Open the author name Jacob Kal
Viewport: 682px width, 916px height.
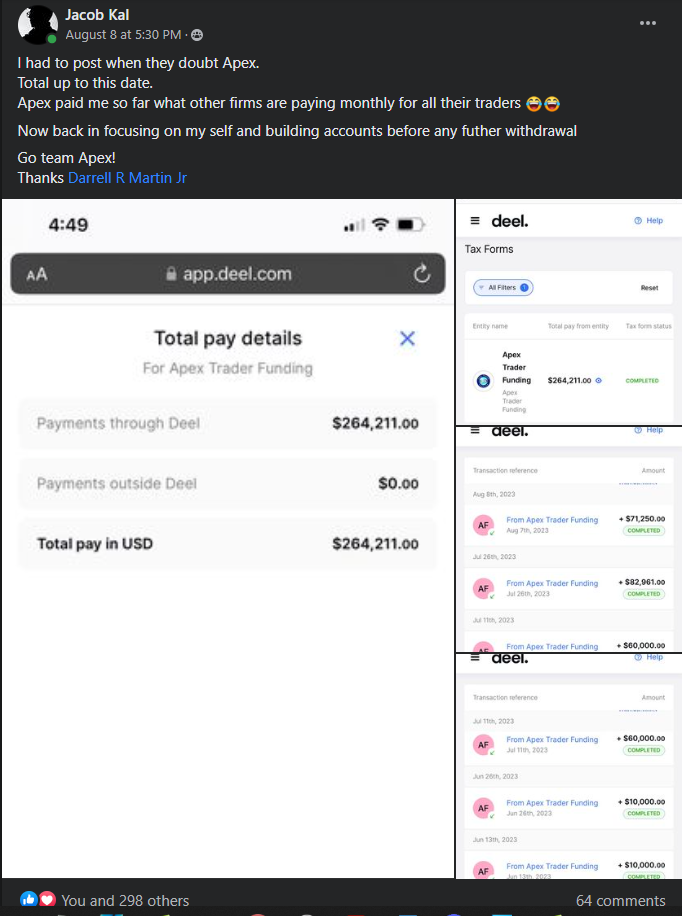(97, 15)
